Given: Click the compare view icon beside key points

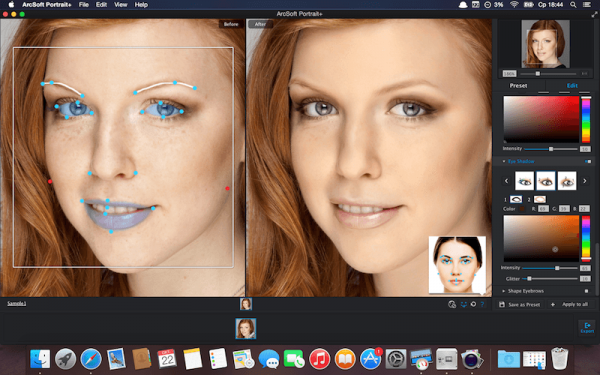Looking at the screenshot, I should pyautogui.click(x=452, y=305).
